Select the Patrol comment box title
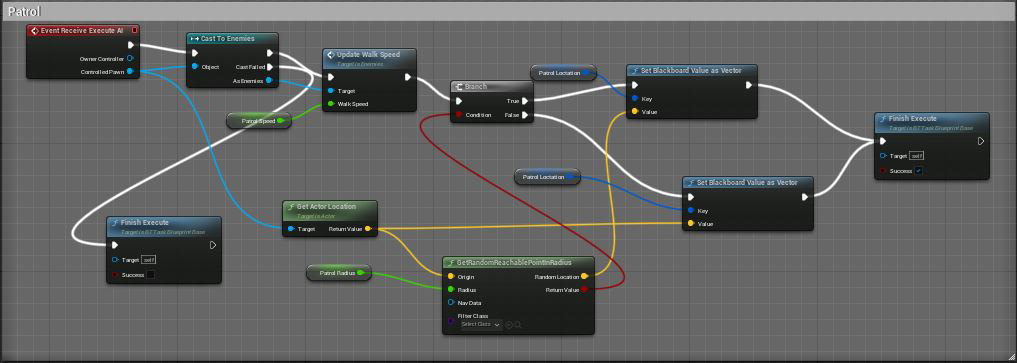Screen dimensions: 1017x363 click(25, 12)
